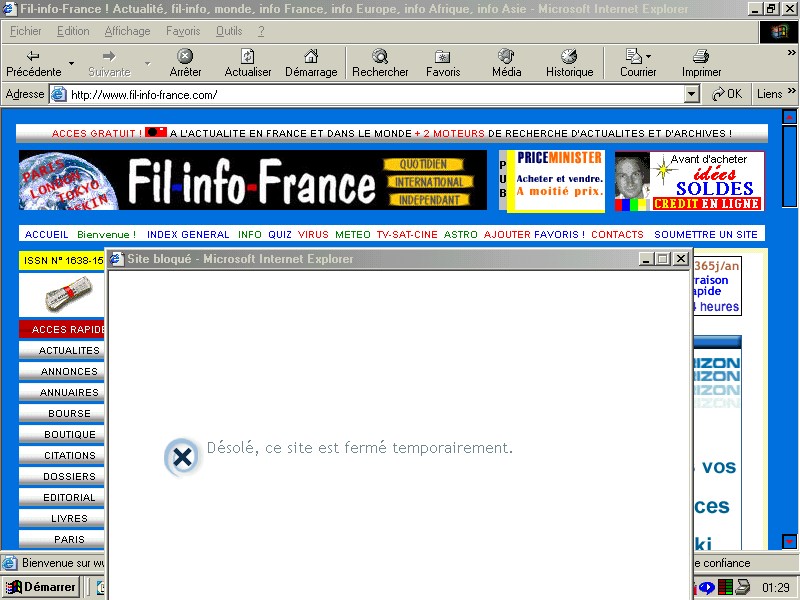Viewport: 800px width, 600px height.
Task: Click the address bar URL field
Action: [375, 94]
